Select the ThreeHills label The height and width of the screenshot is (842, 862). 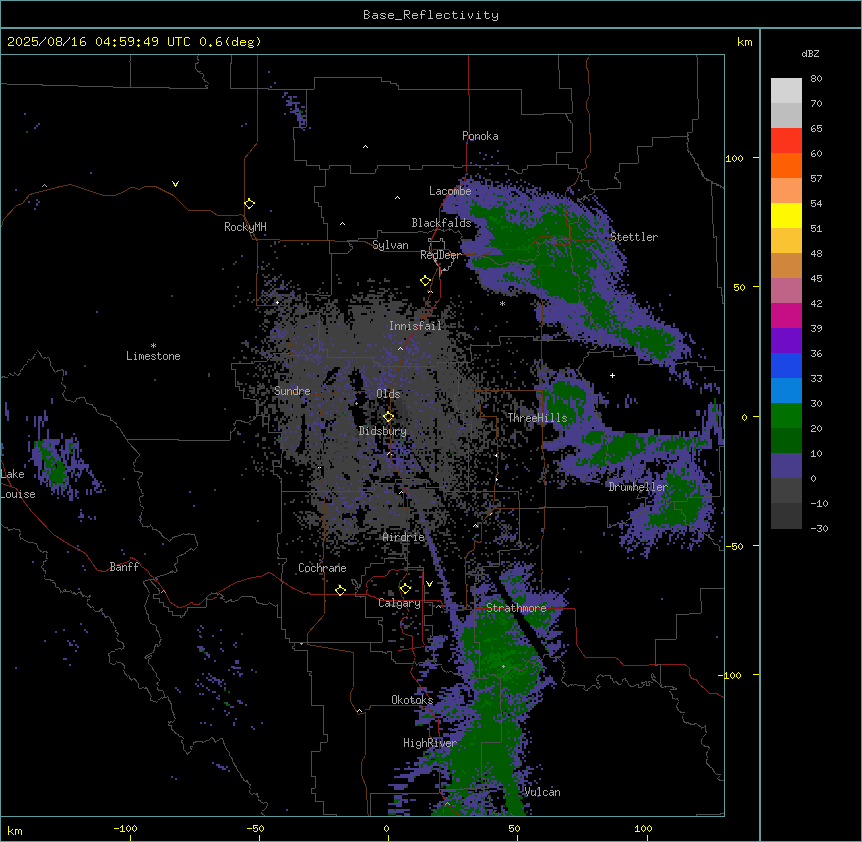[x=537, y=418]
